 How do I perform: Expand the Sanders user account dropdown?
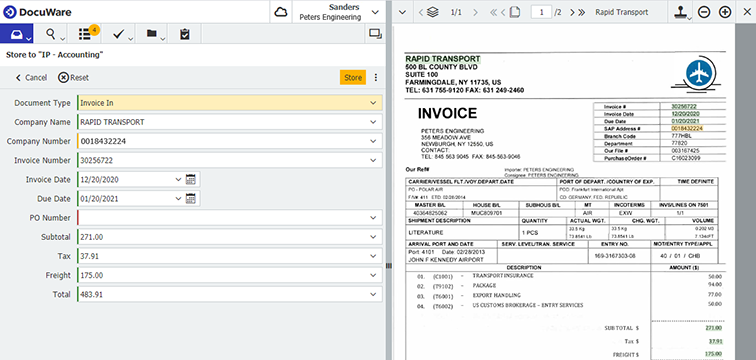375,12
